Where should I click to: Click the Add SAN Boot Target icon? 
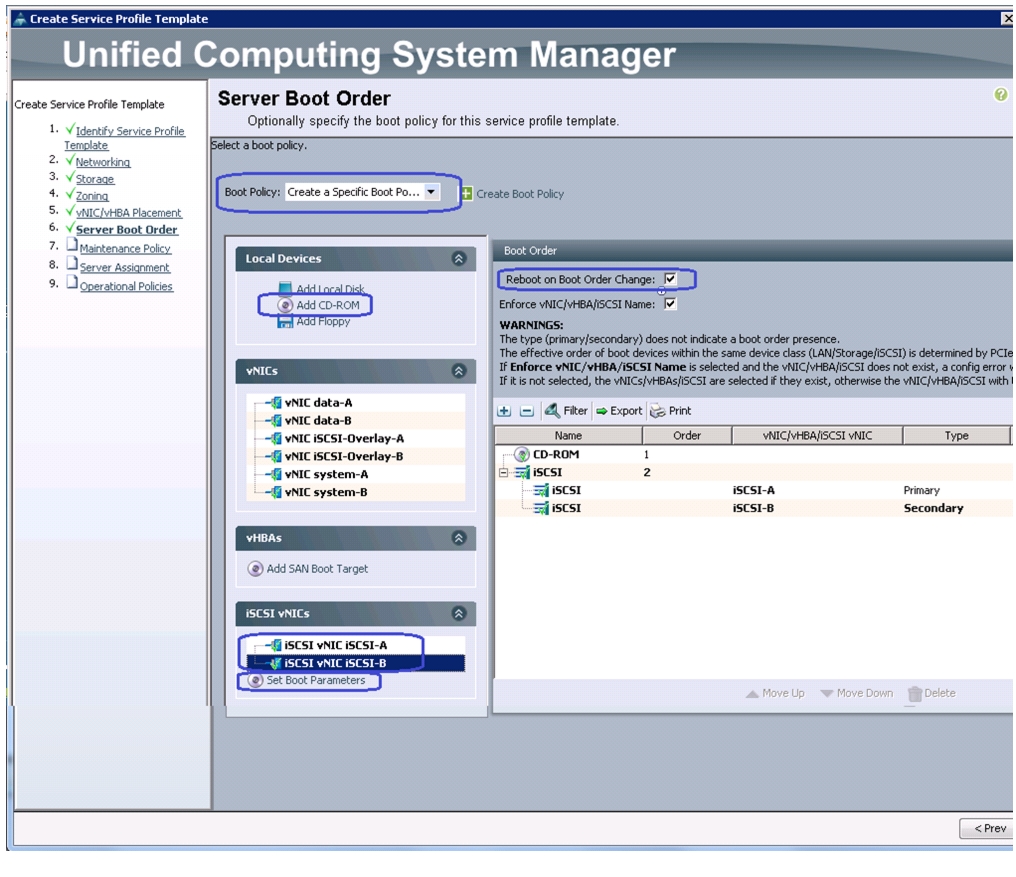pos(255,568)
